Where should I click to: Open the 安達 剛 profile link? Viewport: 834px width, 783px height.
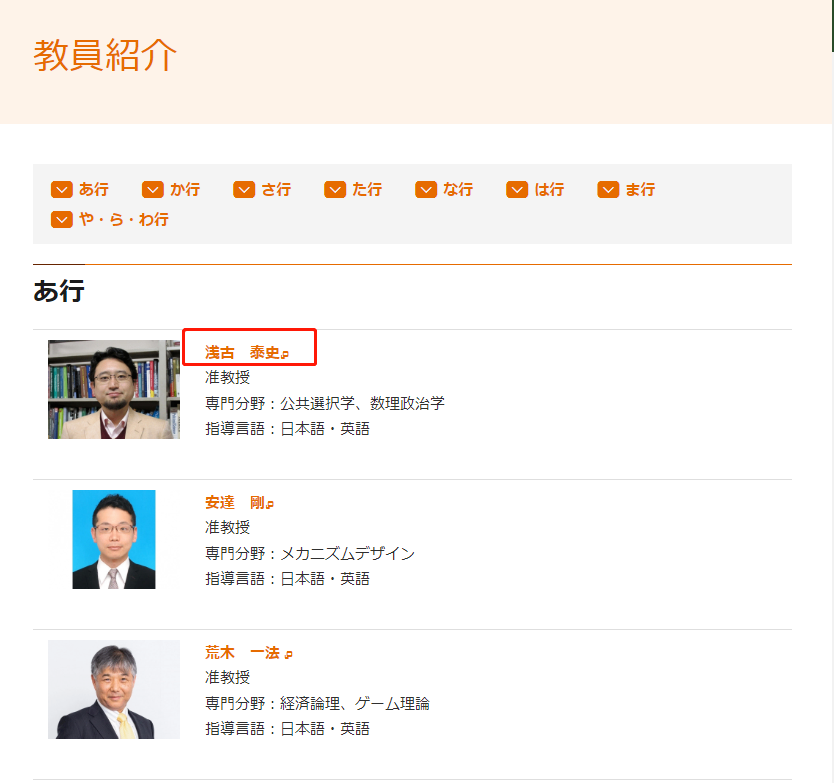235,503
